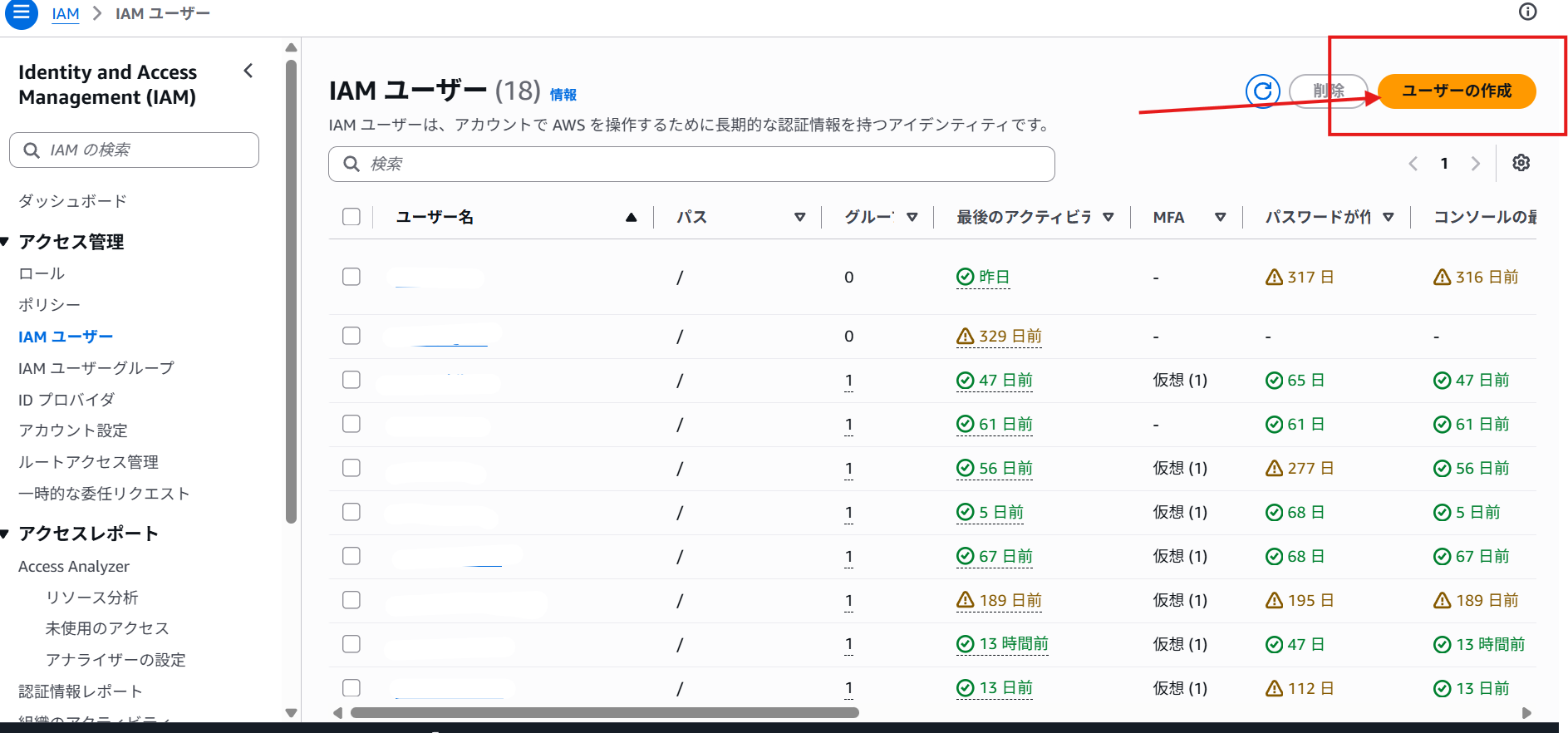Collapse the アクセス管理 section

5,242
